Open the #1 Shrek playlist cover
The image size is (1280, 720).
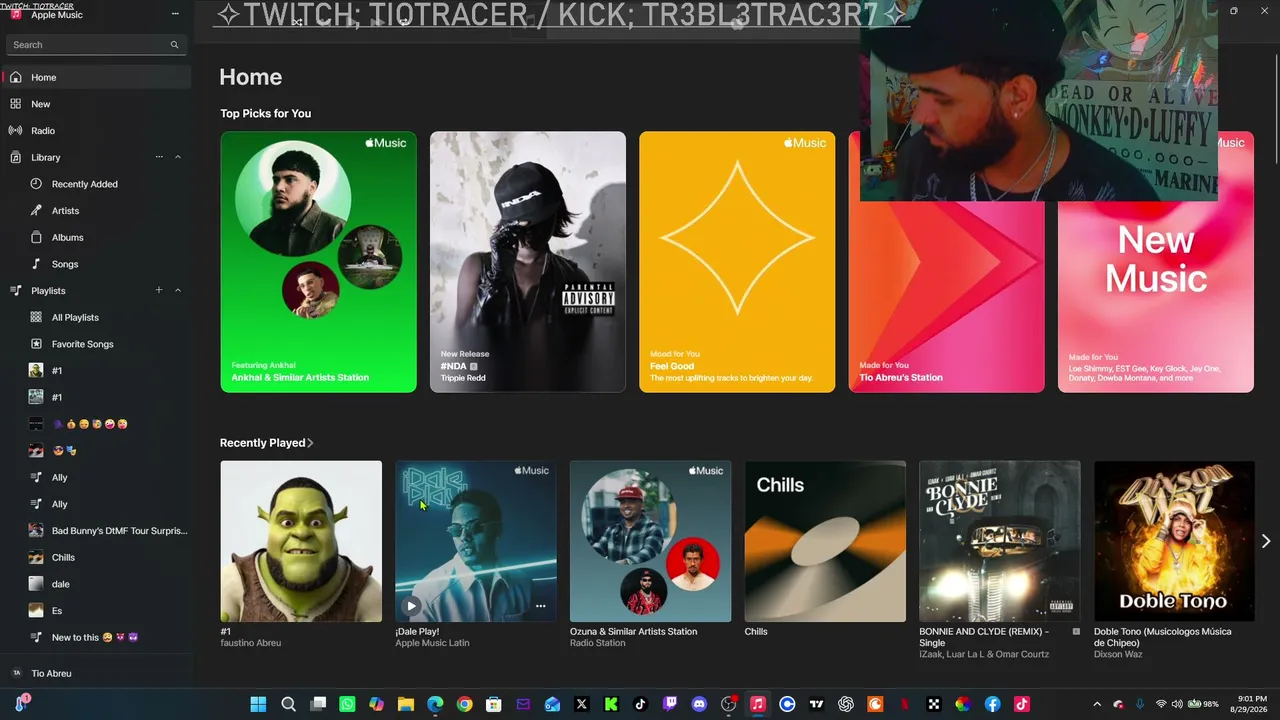coord(301,541)
